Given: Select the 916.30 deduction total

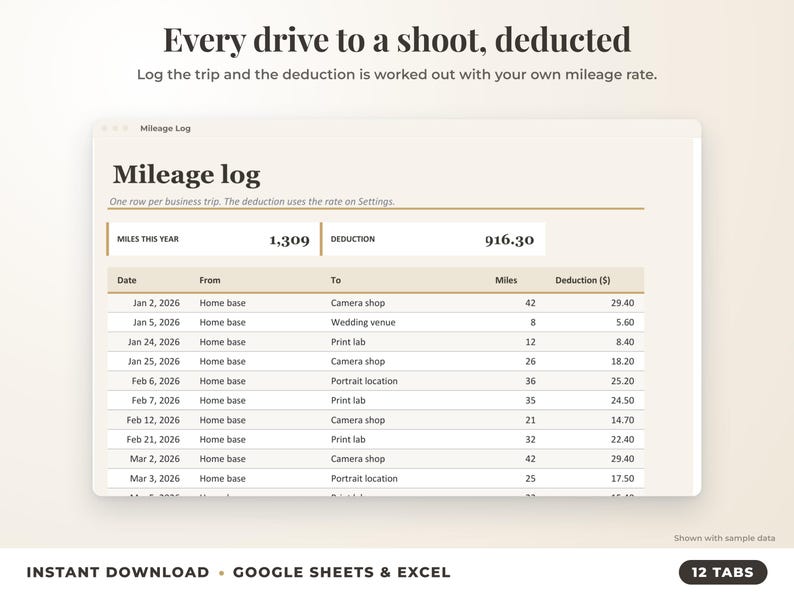Looking at the screenshot, I should (x=509, y=240).
